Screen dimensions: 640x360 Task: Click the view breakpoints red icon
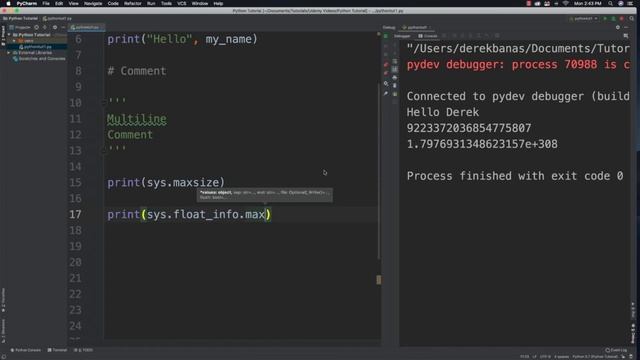click(386, 64)
